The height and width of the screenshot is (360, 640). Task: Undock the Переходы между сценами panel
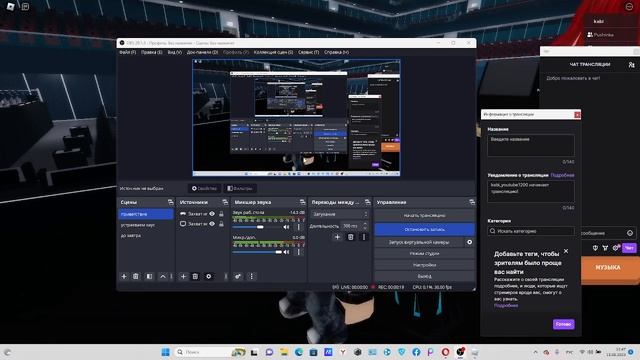pos(367,202)
